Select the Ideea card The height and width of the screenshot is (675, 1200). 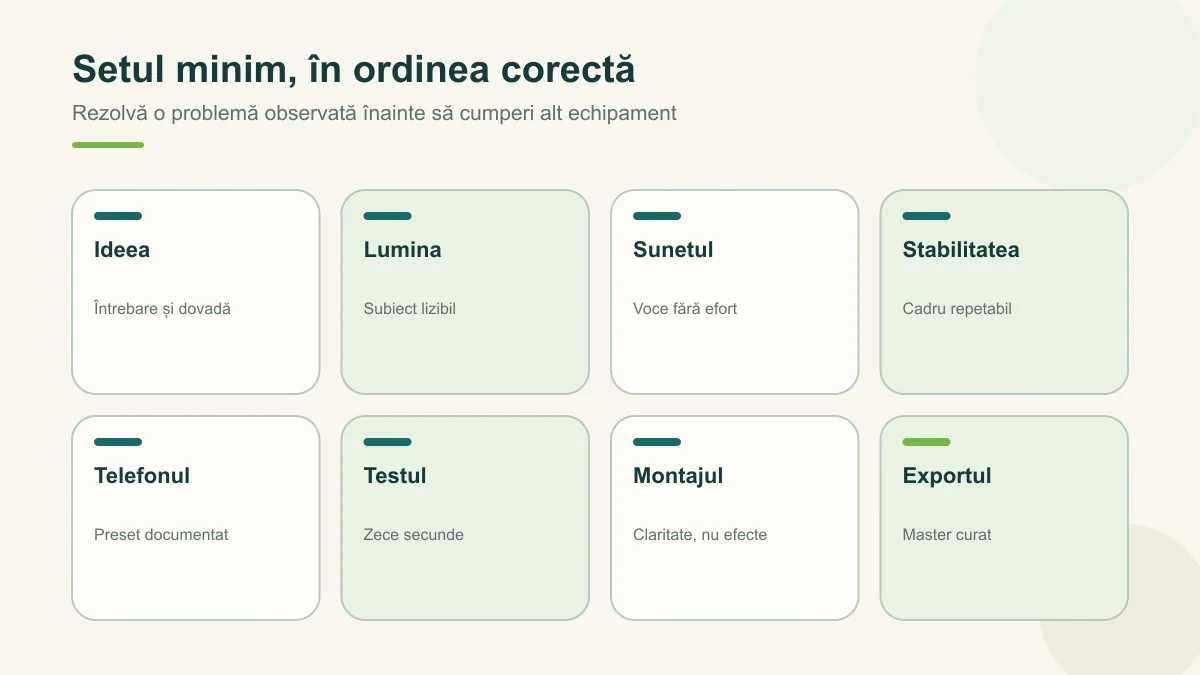click(196, 292)
